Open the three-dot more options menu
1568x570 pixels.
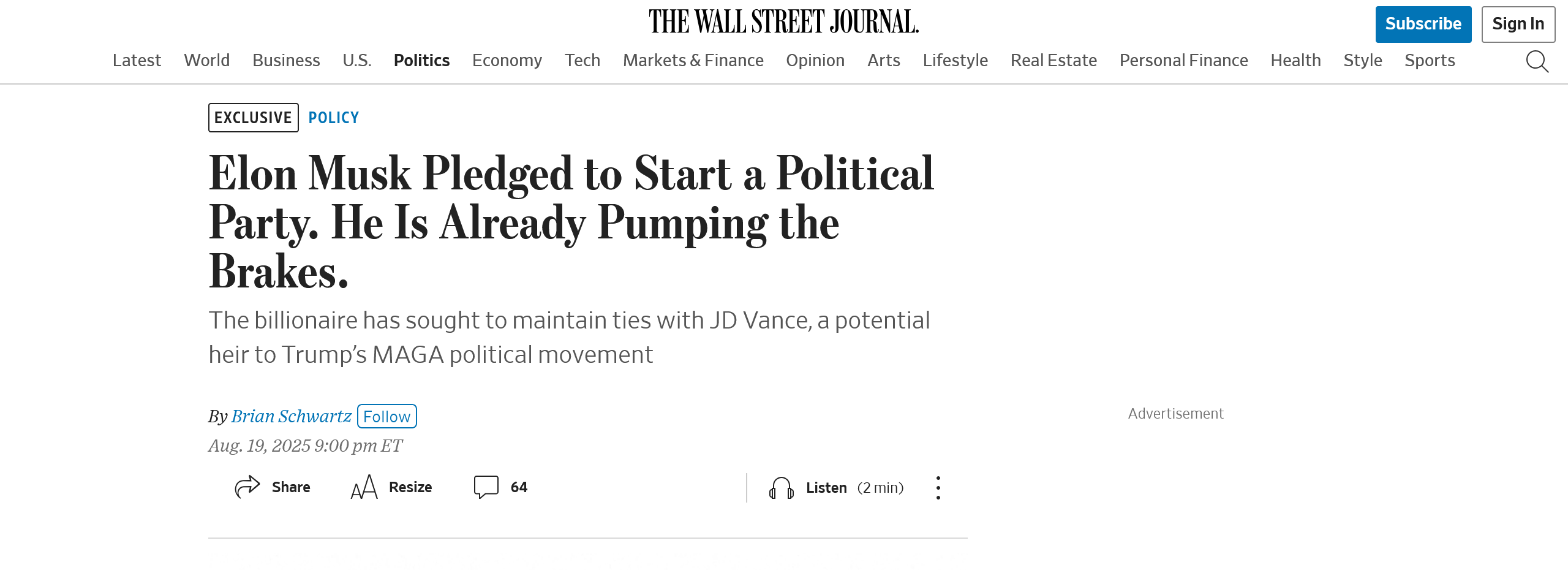pos(938,488)
